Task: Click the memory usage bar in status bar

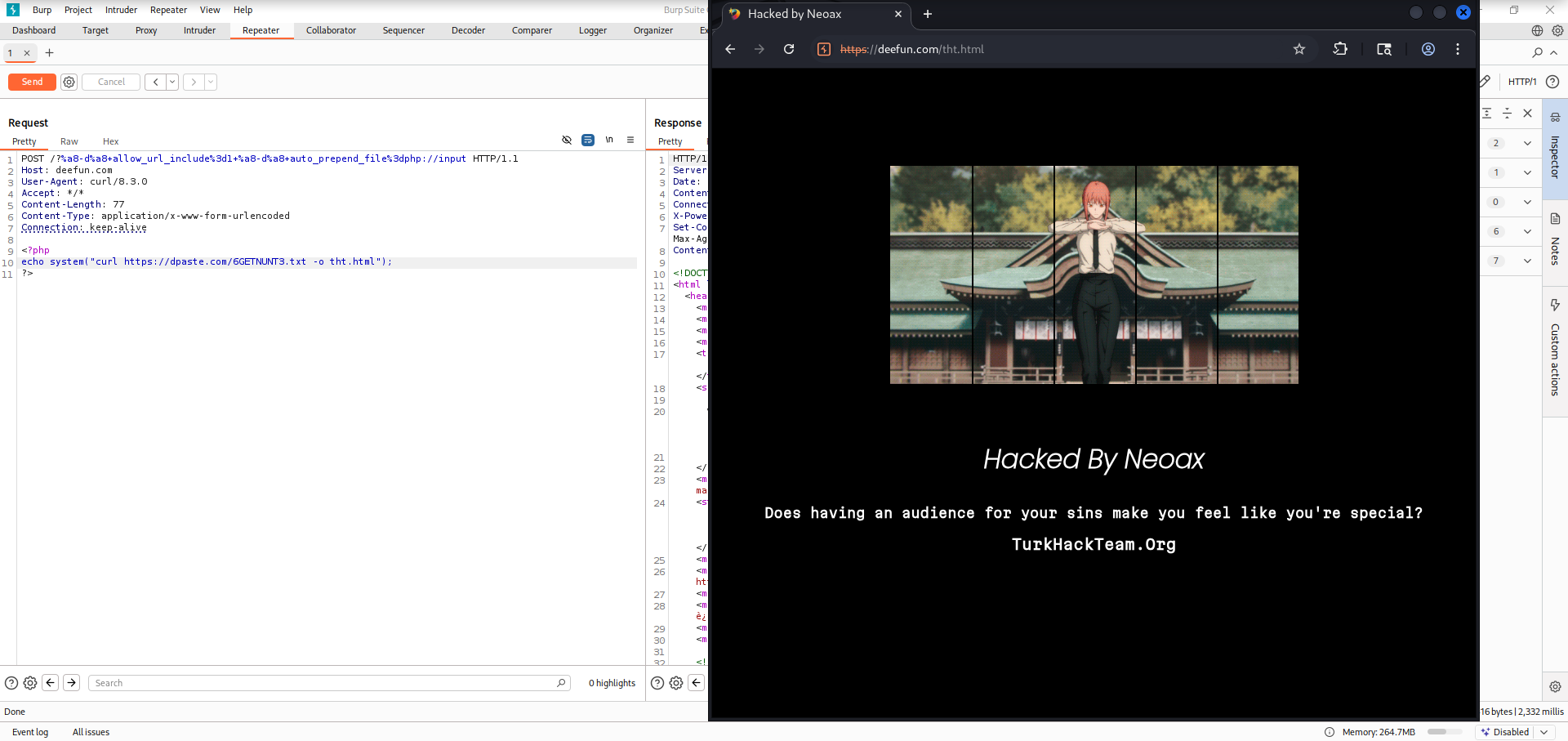Action: [1446, 732]
